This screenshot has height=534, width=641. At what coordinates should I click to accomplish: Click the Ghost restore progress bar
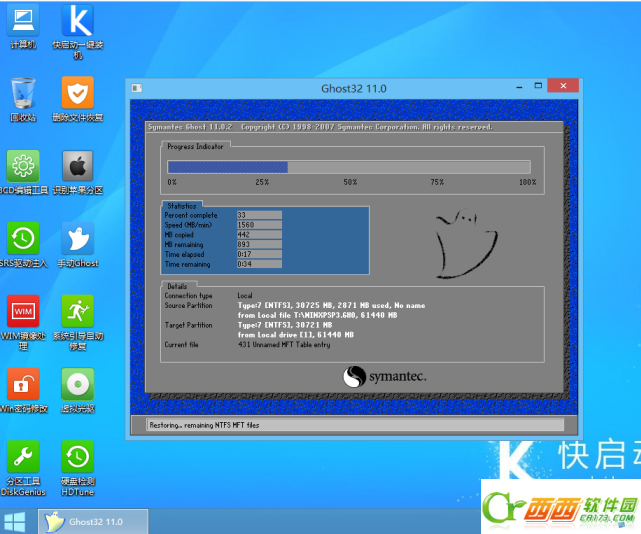click(x=349, y=167)
